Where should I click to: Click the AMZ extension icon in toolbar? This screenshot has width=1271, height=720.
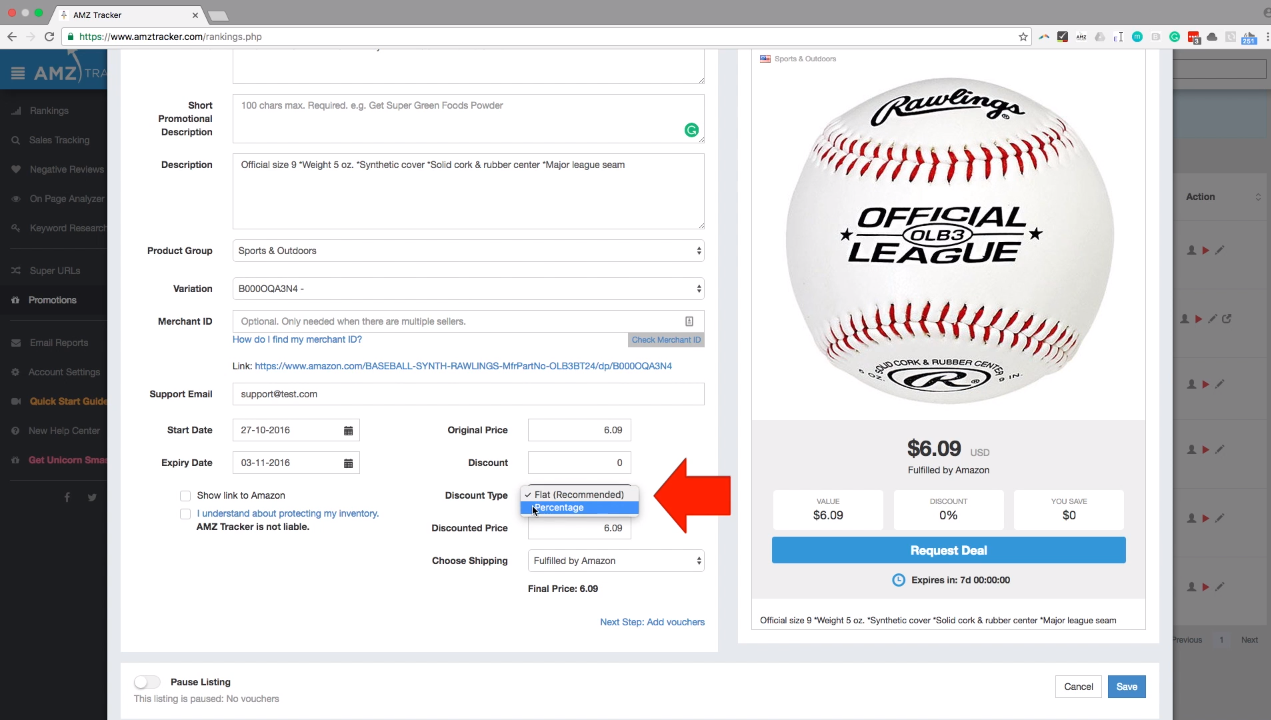pyautogui.click(x=1081, y=37)
